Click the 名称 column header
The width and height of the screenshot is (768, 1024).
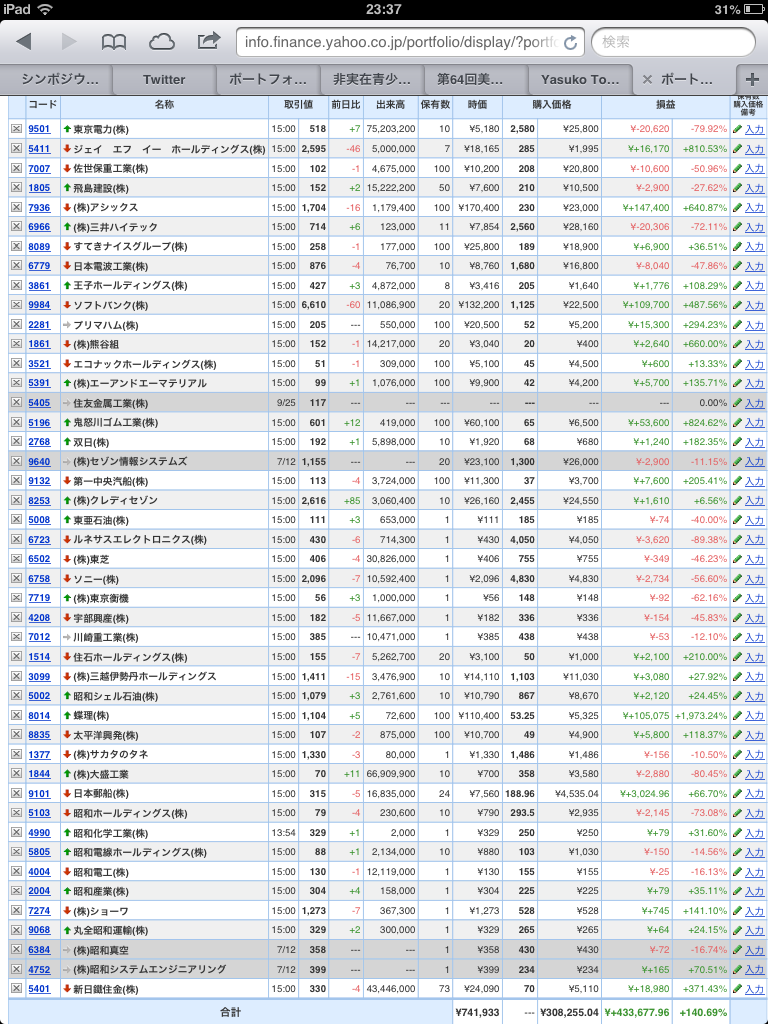click(164, 104)
